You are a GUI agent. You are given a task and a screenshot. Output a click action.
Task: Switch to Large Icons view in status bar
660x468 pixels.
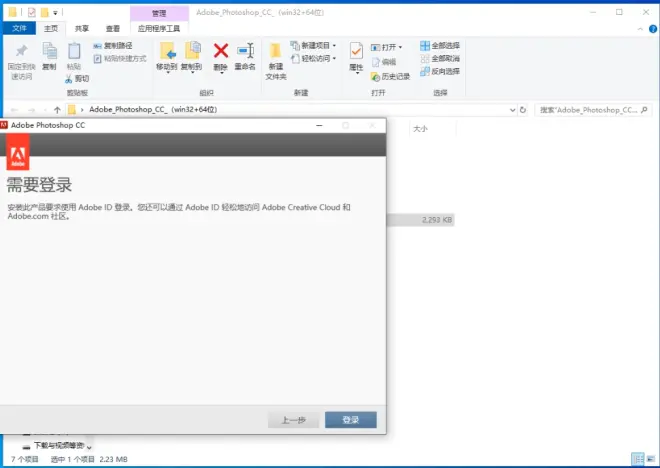point(651,458)
